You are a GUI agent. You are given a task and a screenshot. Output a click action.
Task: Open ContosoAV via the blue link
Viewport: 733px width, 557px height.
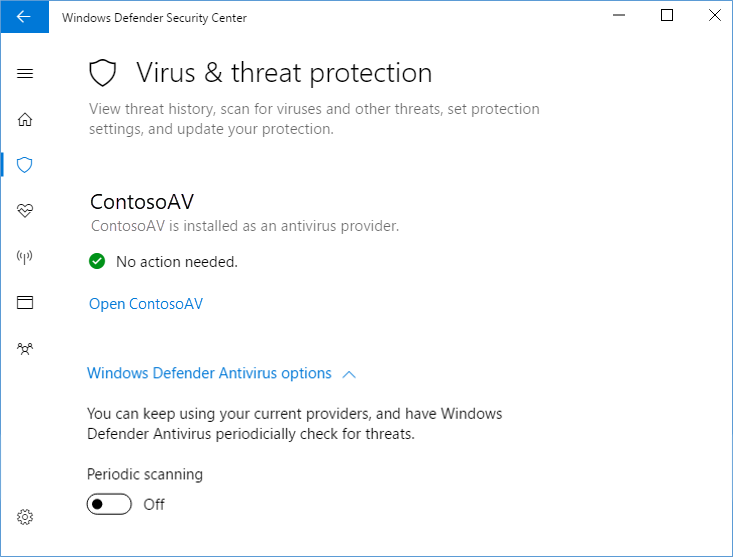(146, 304)
